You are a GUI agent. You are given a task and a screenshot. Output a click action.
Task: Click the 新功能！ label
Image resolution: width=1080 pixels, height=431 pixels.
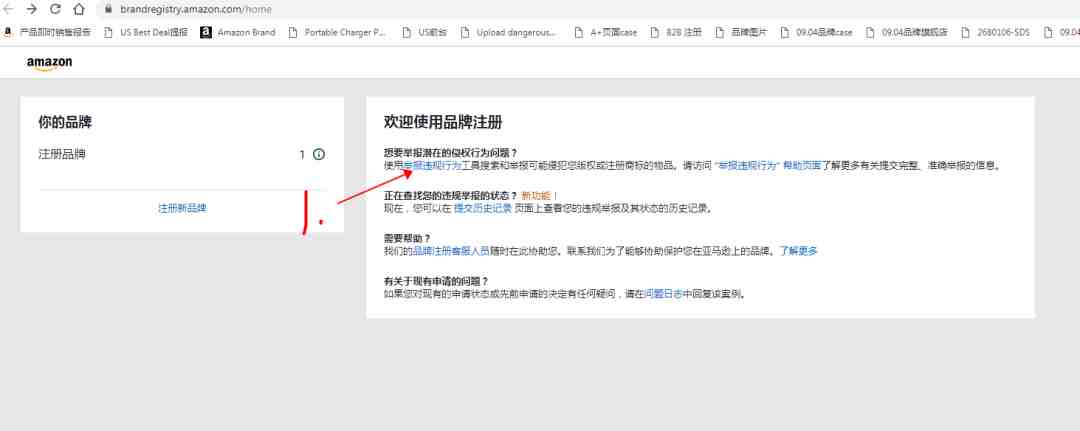coord(540,196)
